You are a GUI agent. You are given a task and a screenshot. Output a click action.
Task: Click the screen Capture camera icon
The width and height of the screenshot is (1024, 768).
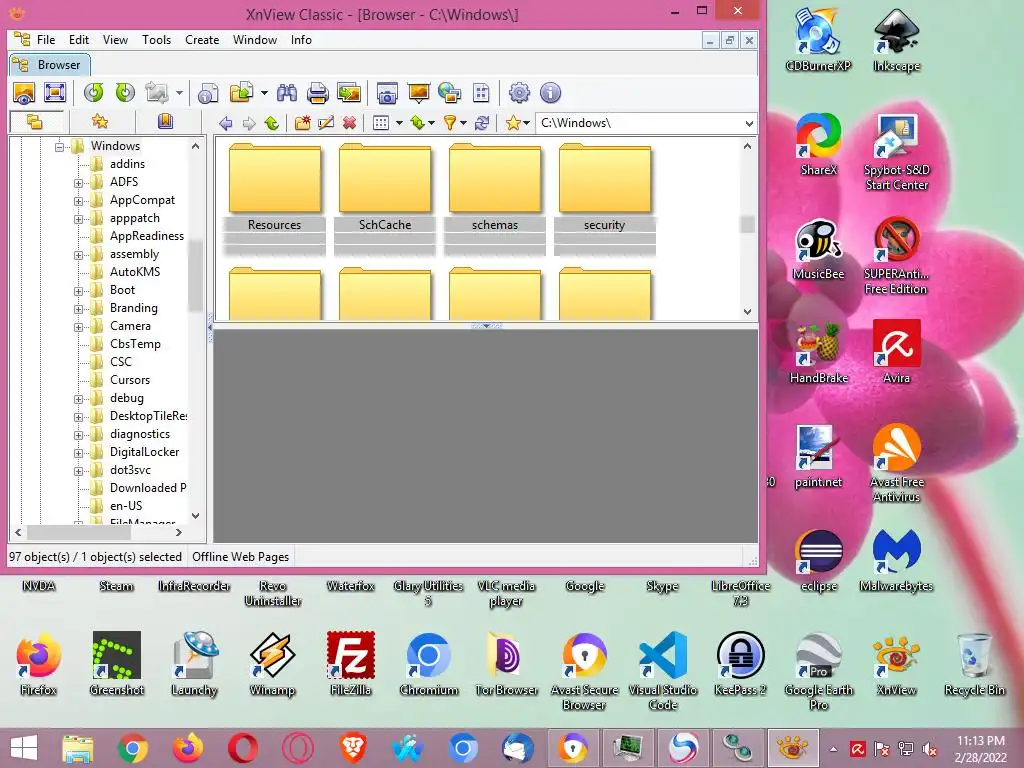[x=387, y=93]
